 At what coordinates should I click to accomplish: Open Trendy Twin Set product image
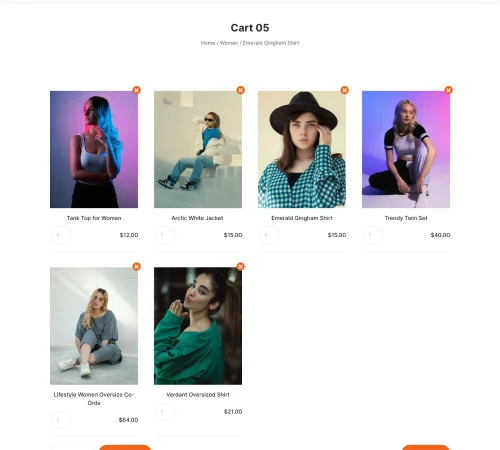click(x=406, y=149)
